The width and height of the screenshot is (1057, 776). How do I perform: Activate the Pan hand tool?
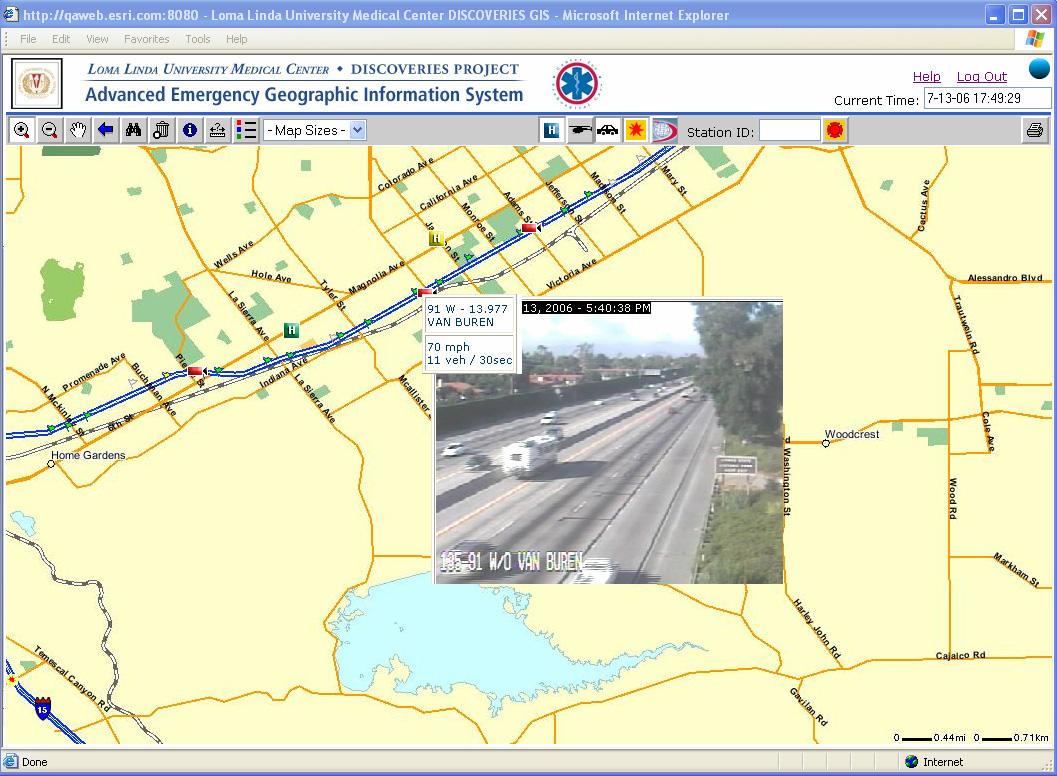[x=78, y=130]
